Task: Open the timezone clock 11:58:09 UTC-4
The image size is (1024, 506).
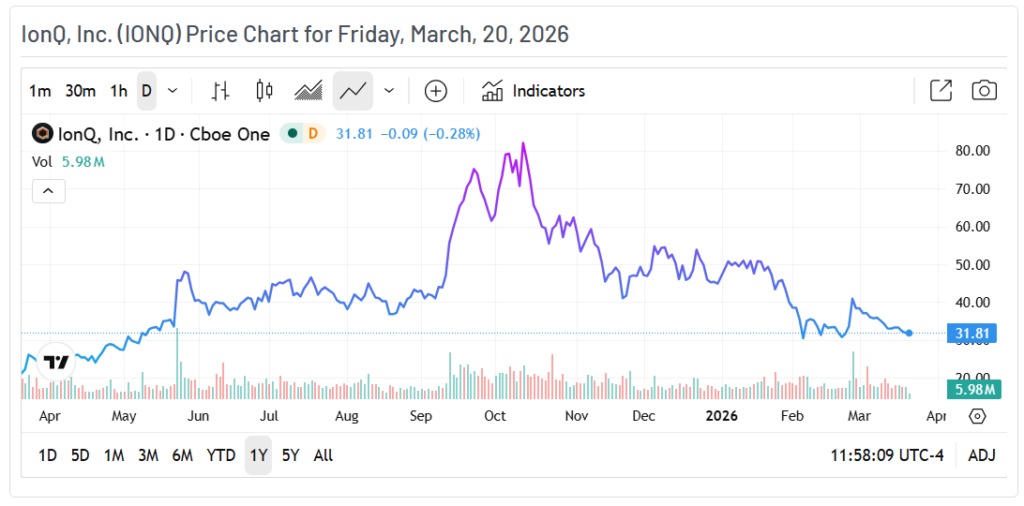Action: point(887,455)
